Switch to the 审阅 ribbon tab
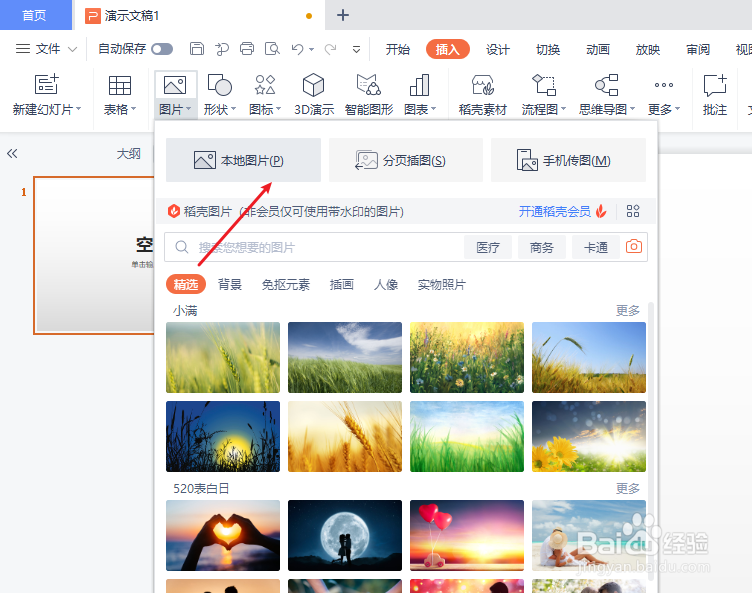 (698, 49)
